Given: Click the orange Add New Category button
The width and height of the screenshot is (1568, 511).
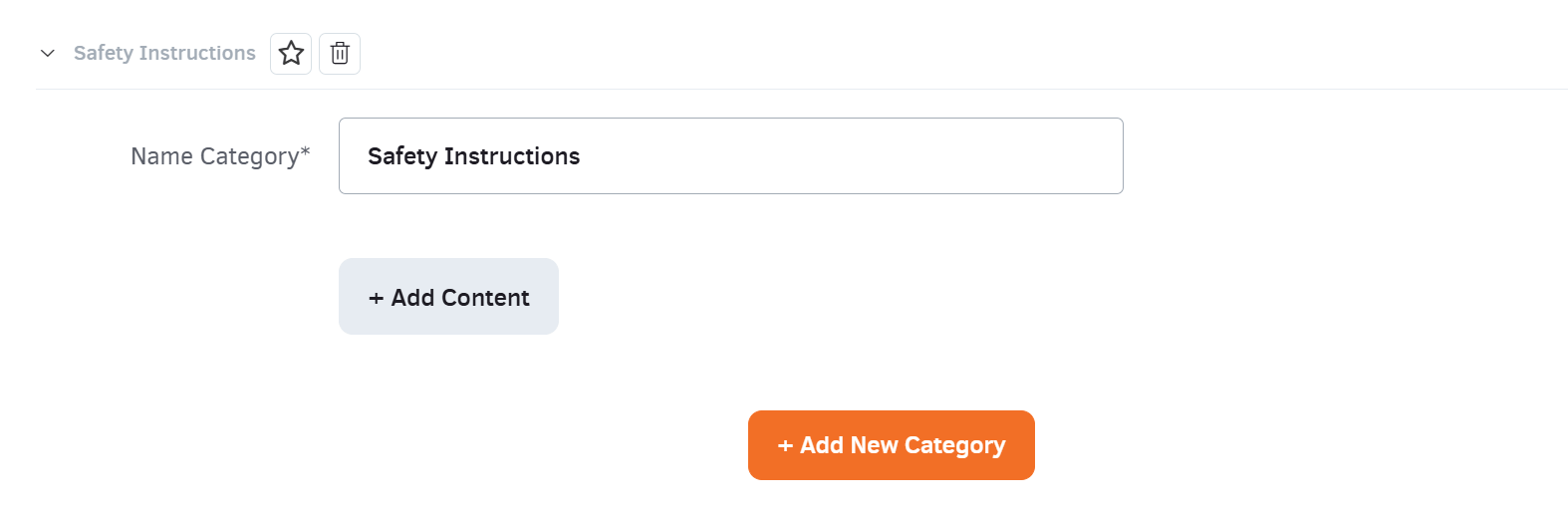Looking at the screenshot, I should point(891,445).
